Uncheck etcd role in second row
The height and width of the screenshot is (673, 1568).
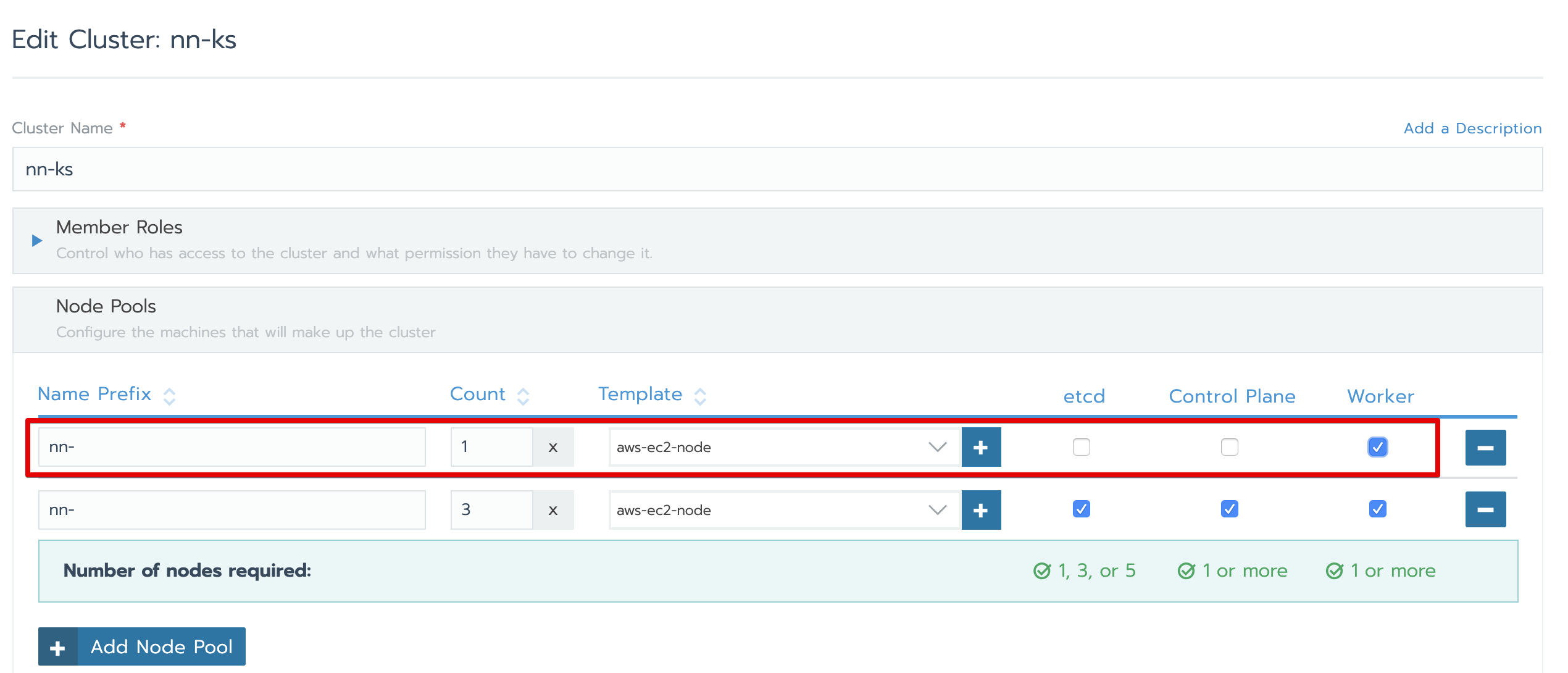[1081, 509]
